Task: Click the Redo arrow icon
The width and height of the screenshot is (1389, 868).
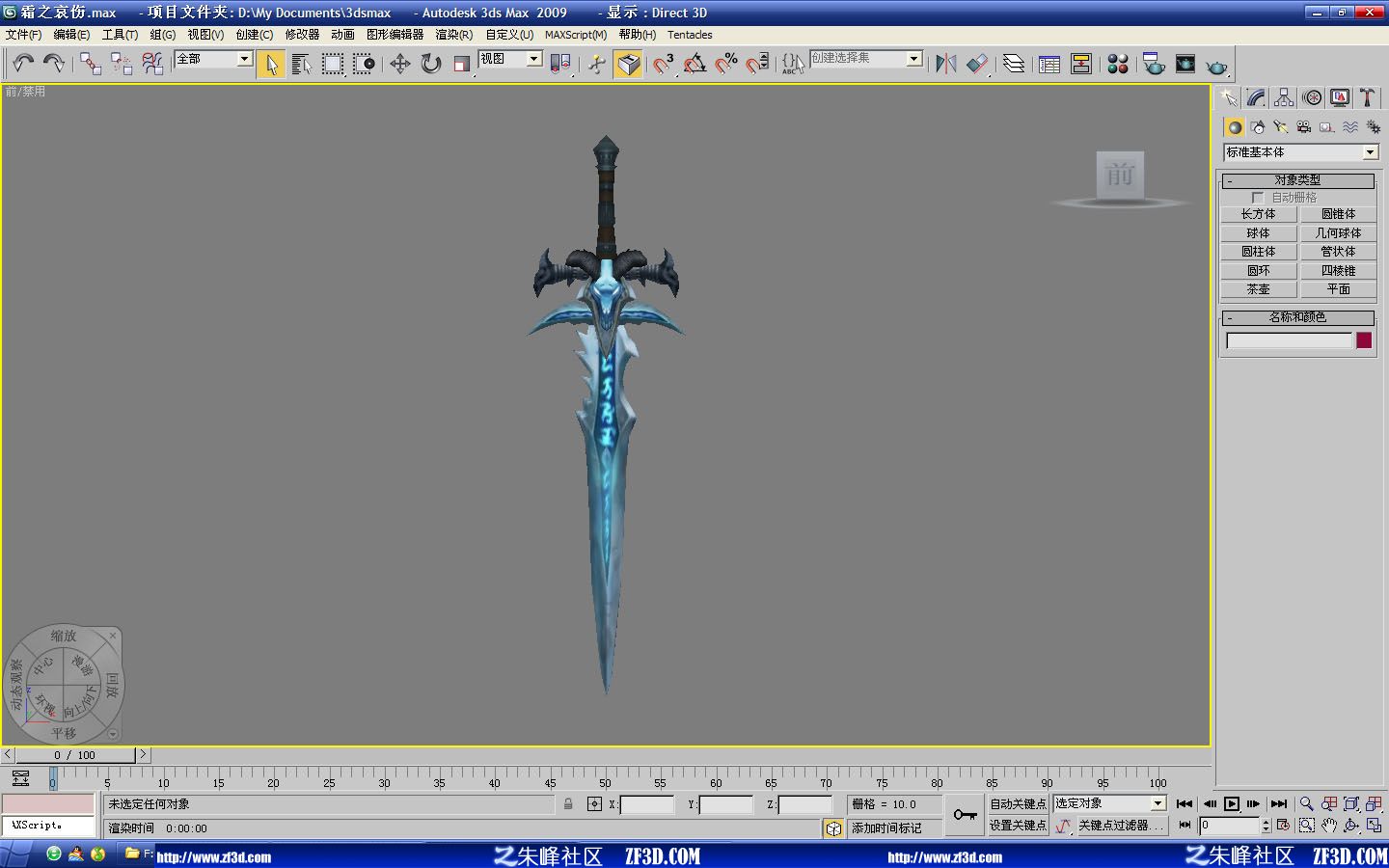Action: 54,64
